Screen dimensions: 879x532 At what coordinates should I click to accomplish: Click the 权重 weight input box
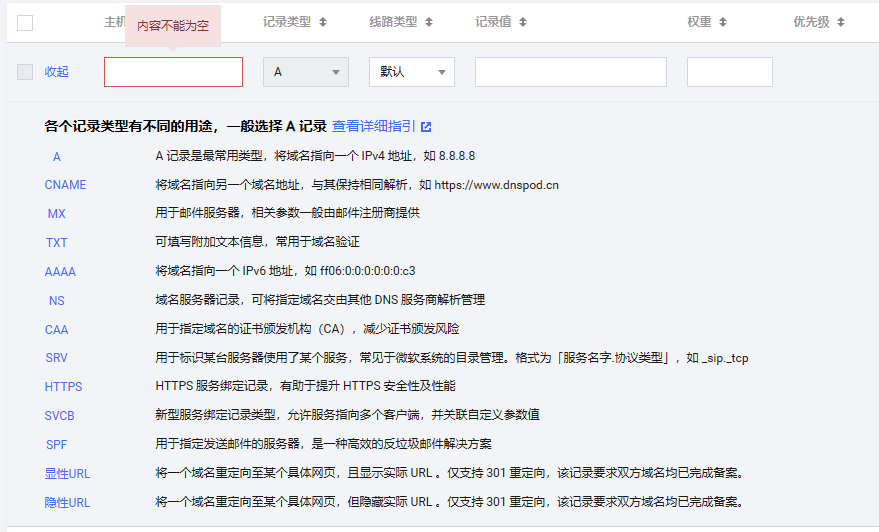point(729,72)
